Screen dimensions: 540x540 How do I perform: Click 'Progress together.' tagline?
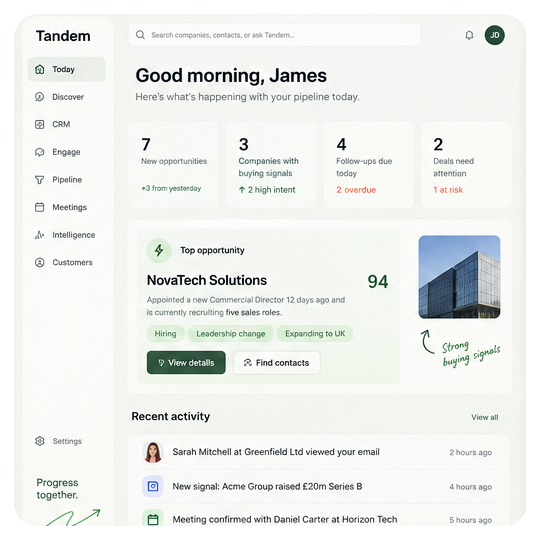(57, 489)
